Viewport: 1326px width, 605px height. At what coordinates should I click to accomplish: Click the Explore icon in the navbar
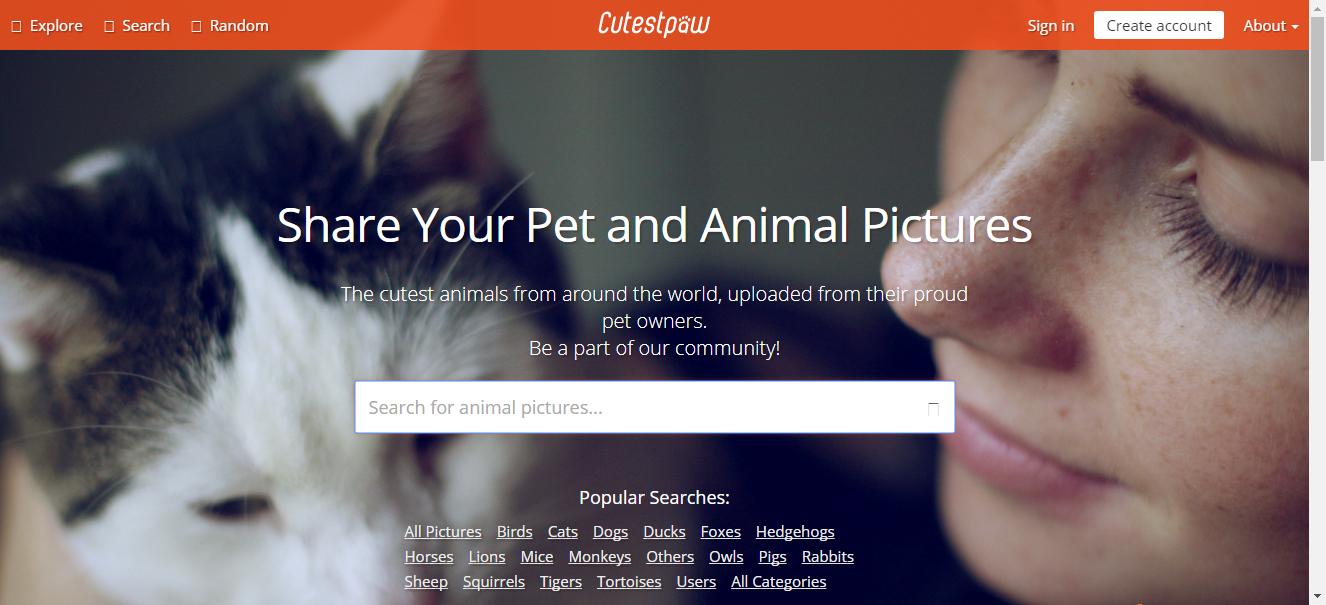click(16, 26)
